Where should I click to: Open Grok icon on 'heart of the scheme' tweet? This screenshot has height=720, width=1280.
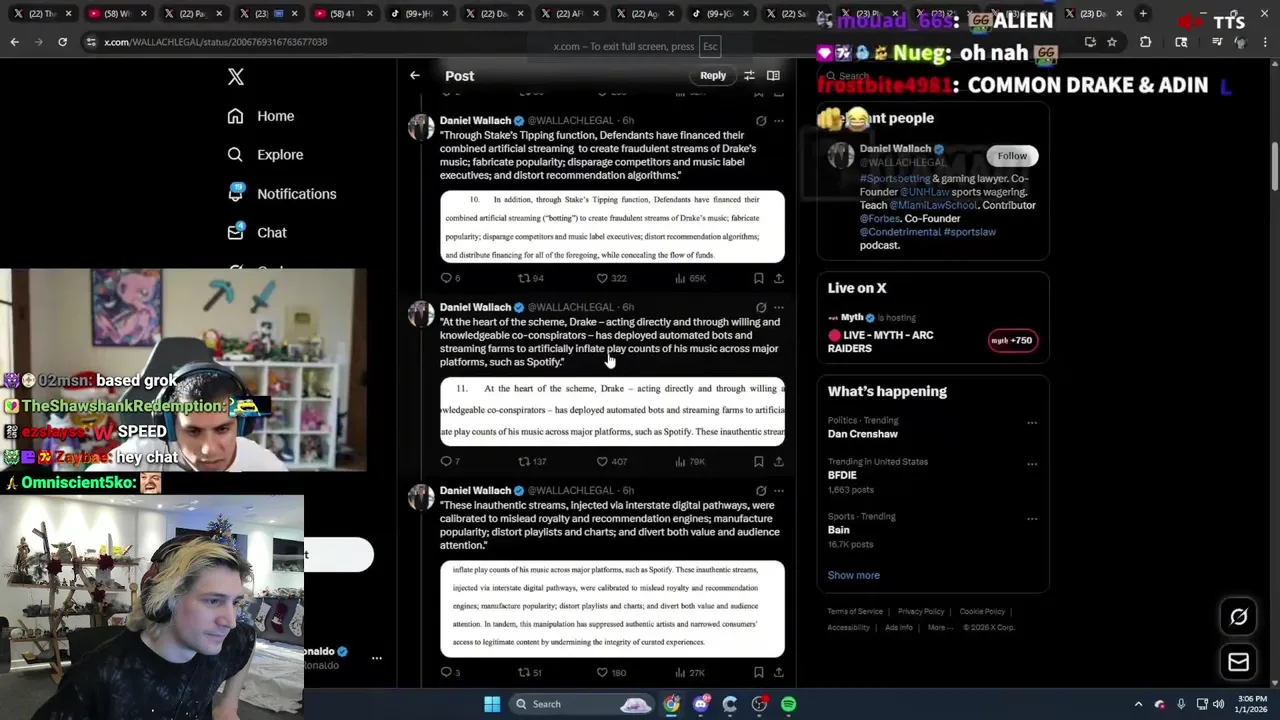(x=761, y=307)
